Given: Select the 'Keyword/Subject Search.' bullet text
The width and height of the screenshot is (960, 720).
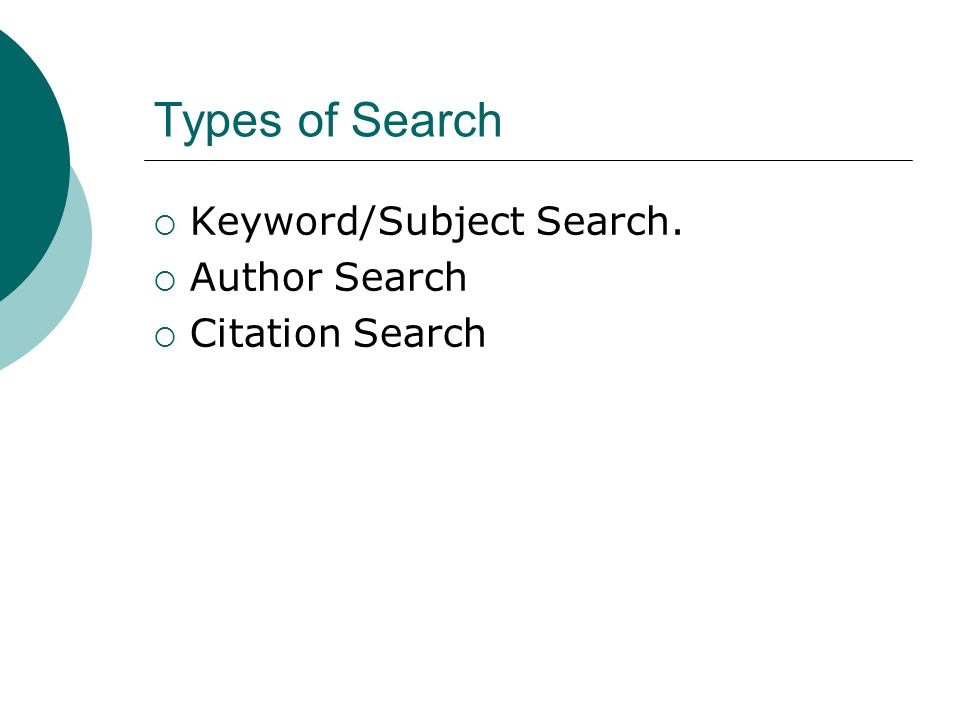Looking at the screenshot, I should pyautogui.click(x=436, y=222).
